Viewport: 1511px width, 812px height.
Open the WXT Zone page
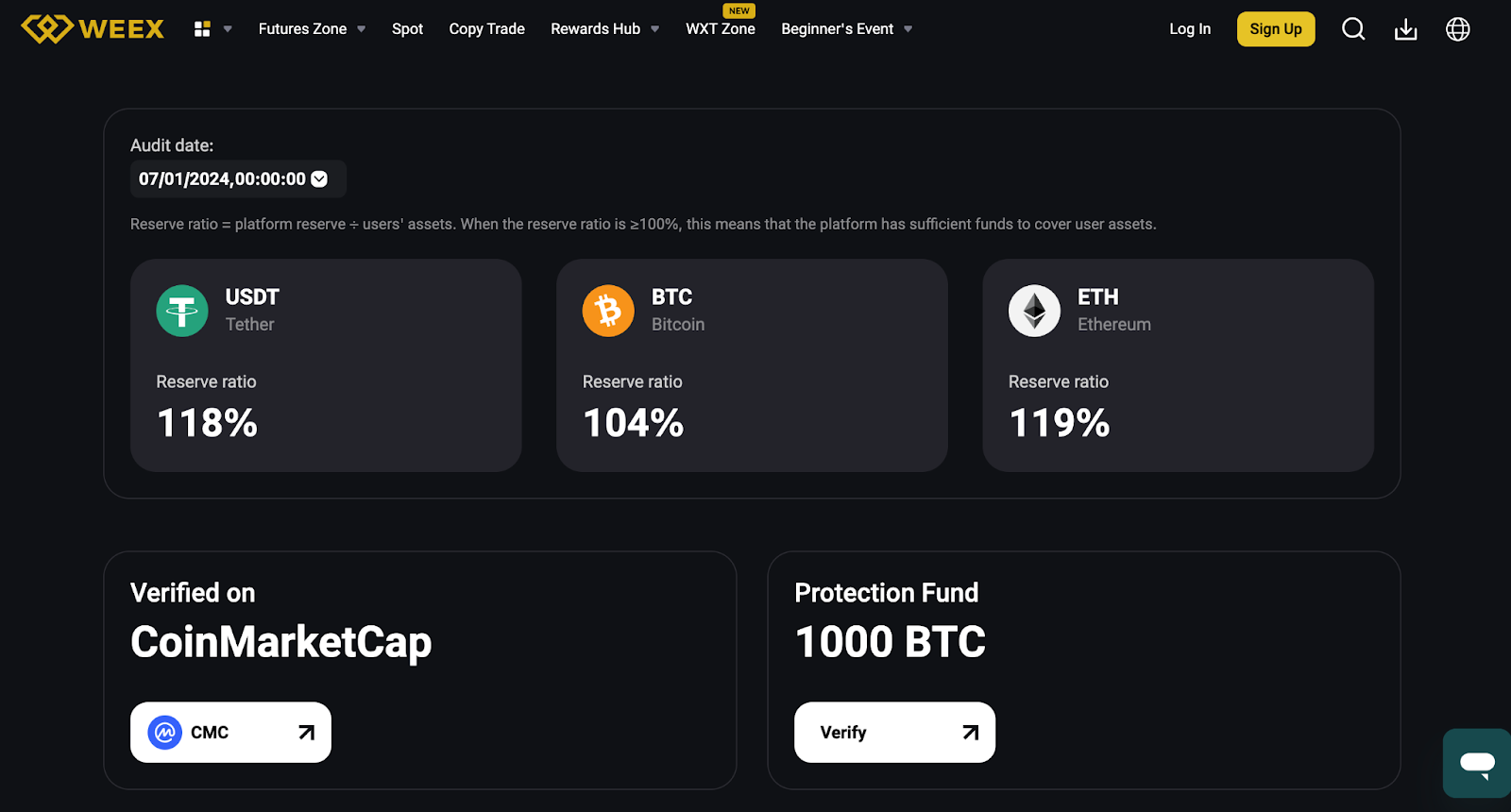pos(721,29)
